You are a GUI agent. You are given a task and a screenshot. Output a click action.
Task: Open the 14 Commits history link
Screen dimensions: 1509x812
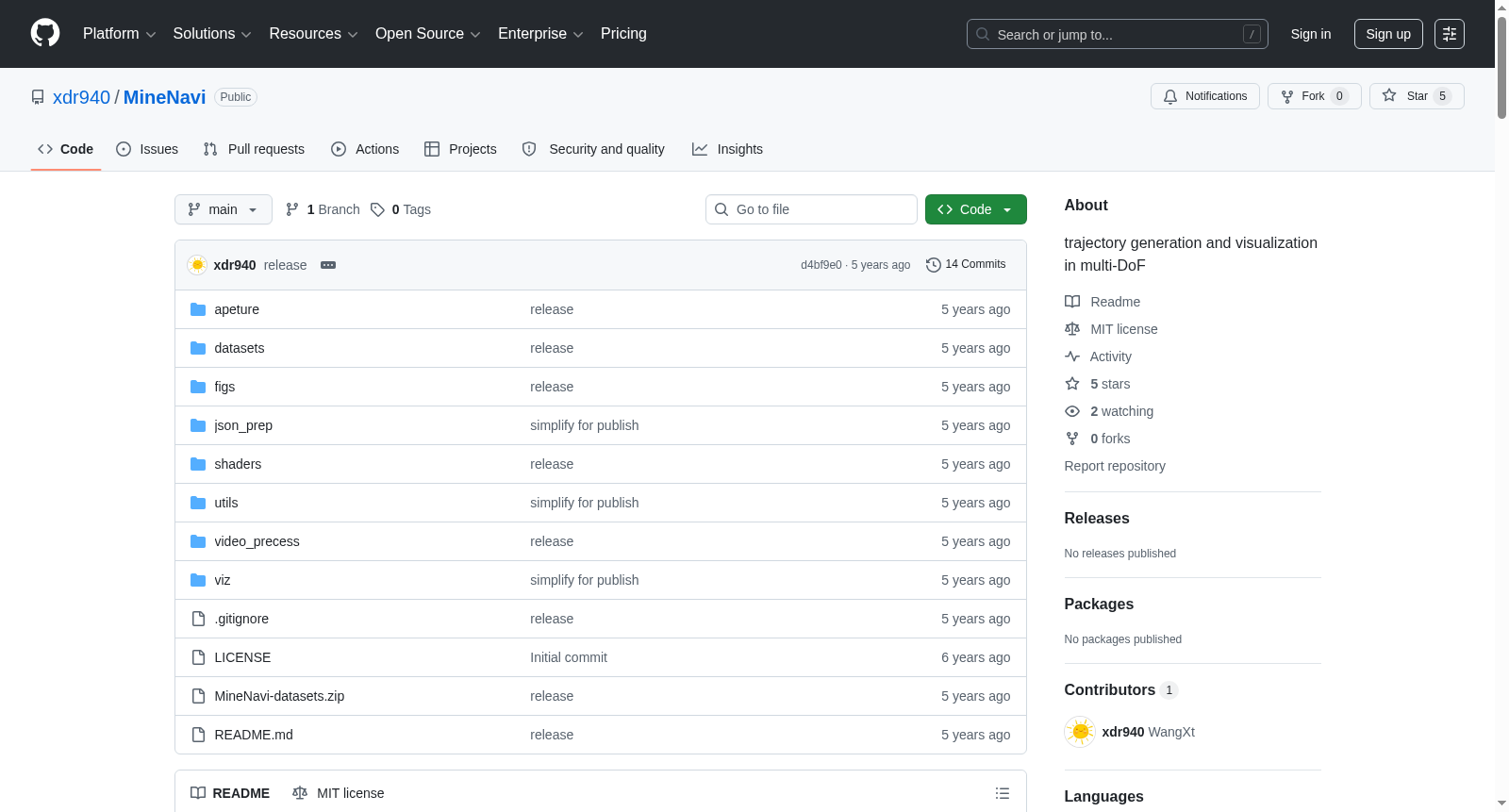click(x=966, y=265)
